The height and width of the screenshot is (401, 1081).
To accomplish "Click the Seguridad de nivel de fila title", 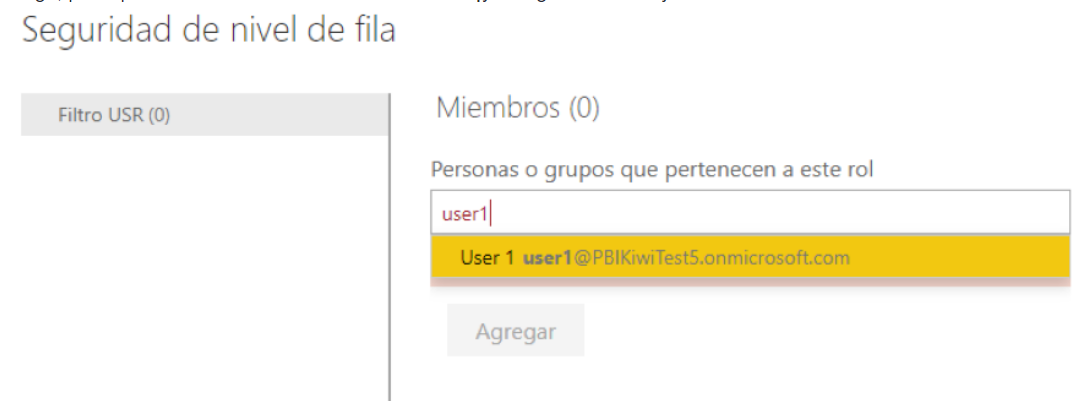I will [209, 30].
